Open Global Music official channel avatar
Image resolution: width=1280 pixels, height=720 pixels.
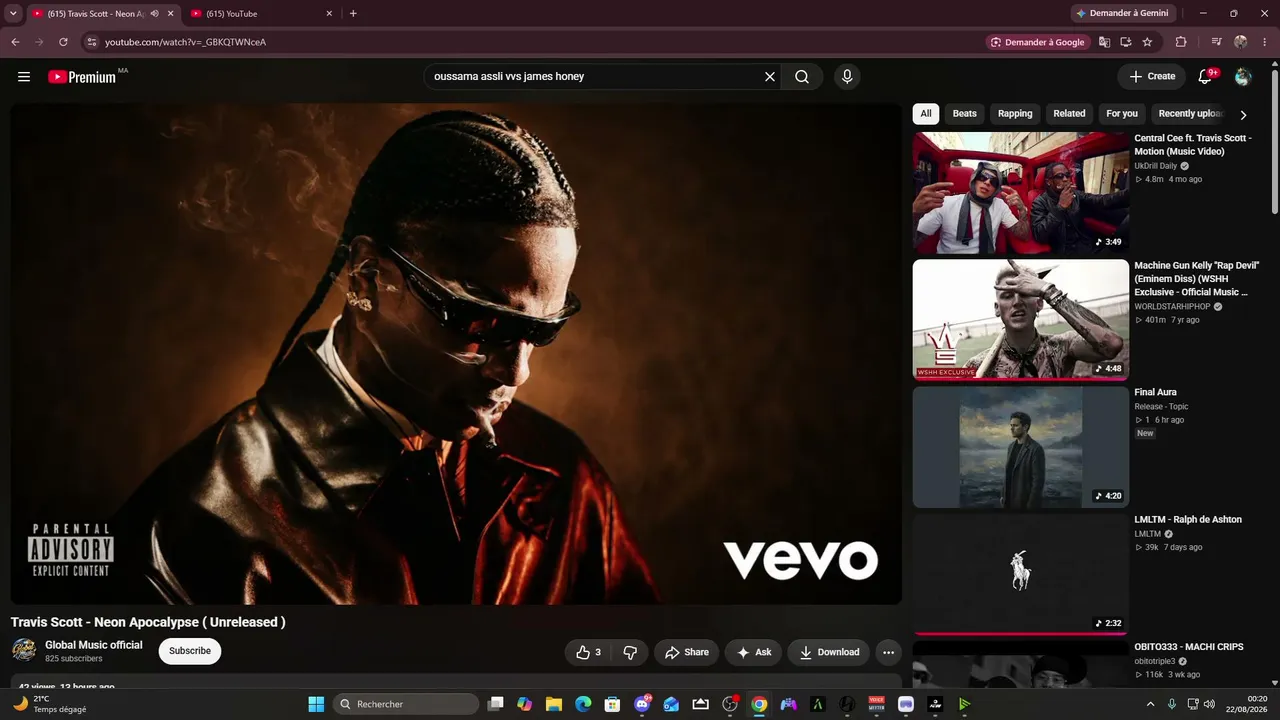pos(24,650)
